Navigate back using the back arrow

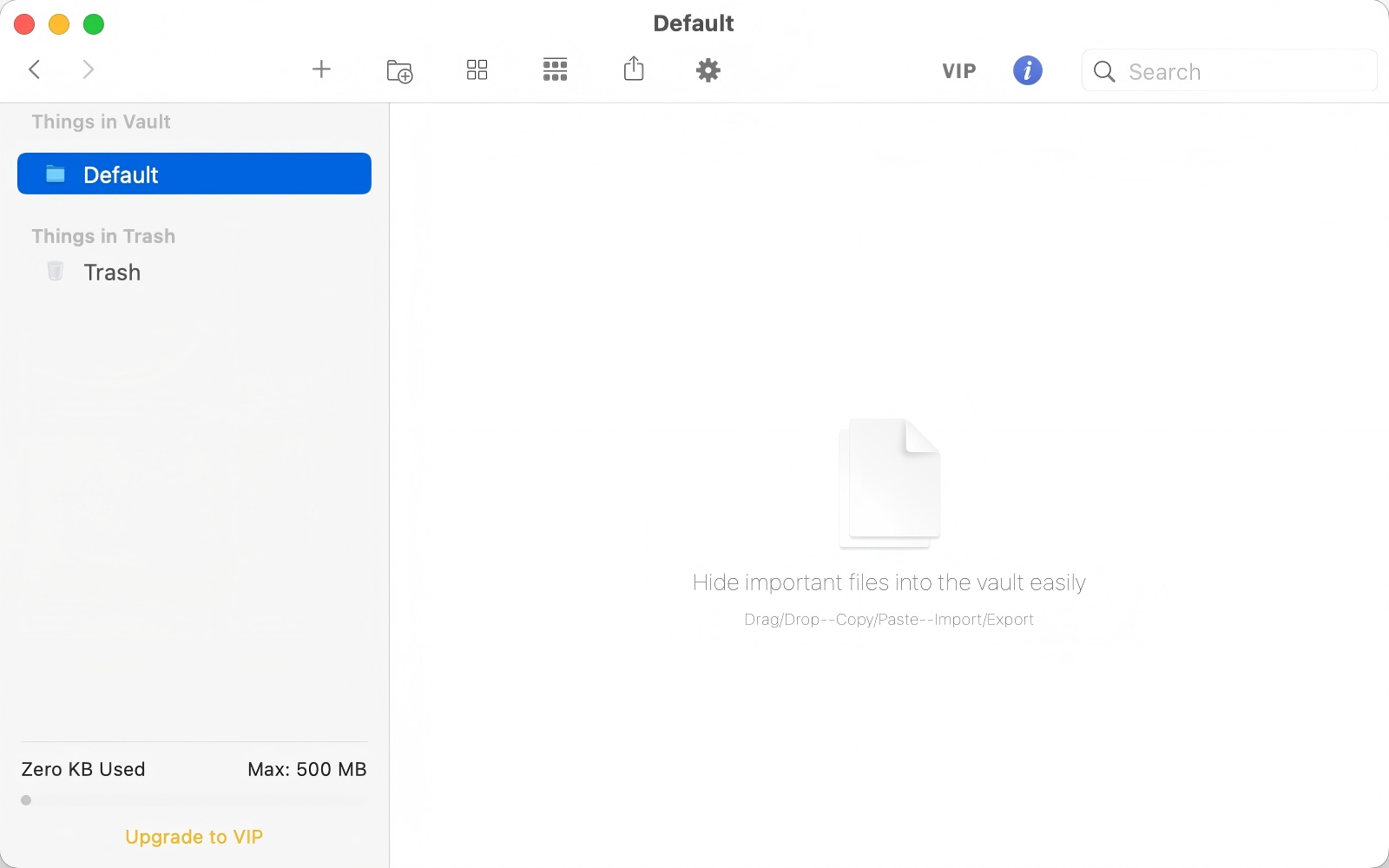[35, 69]
